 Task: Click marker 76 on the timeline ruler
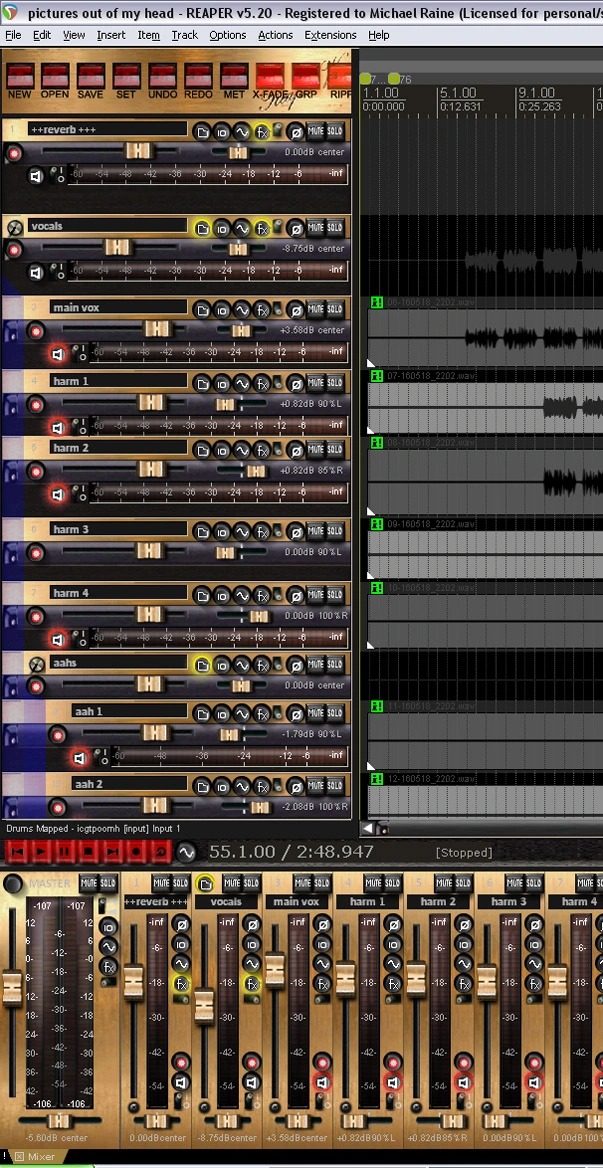point(398,79)
